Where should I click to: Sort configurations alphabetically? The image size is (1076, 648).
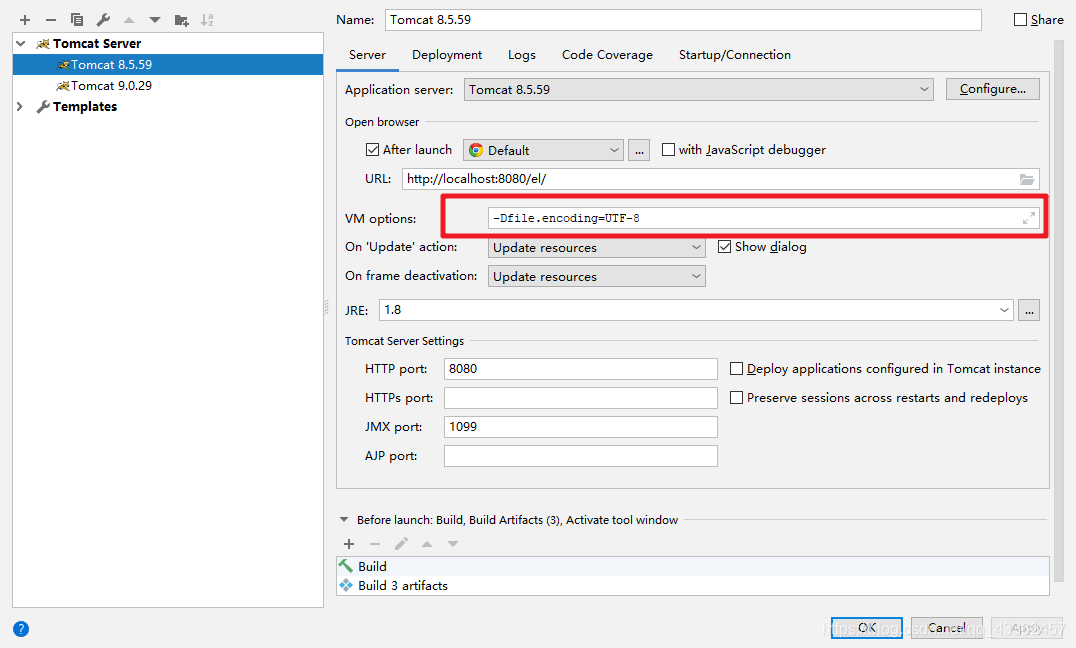(207, 20)
